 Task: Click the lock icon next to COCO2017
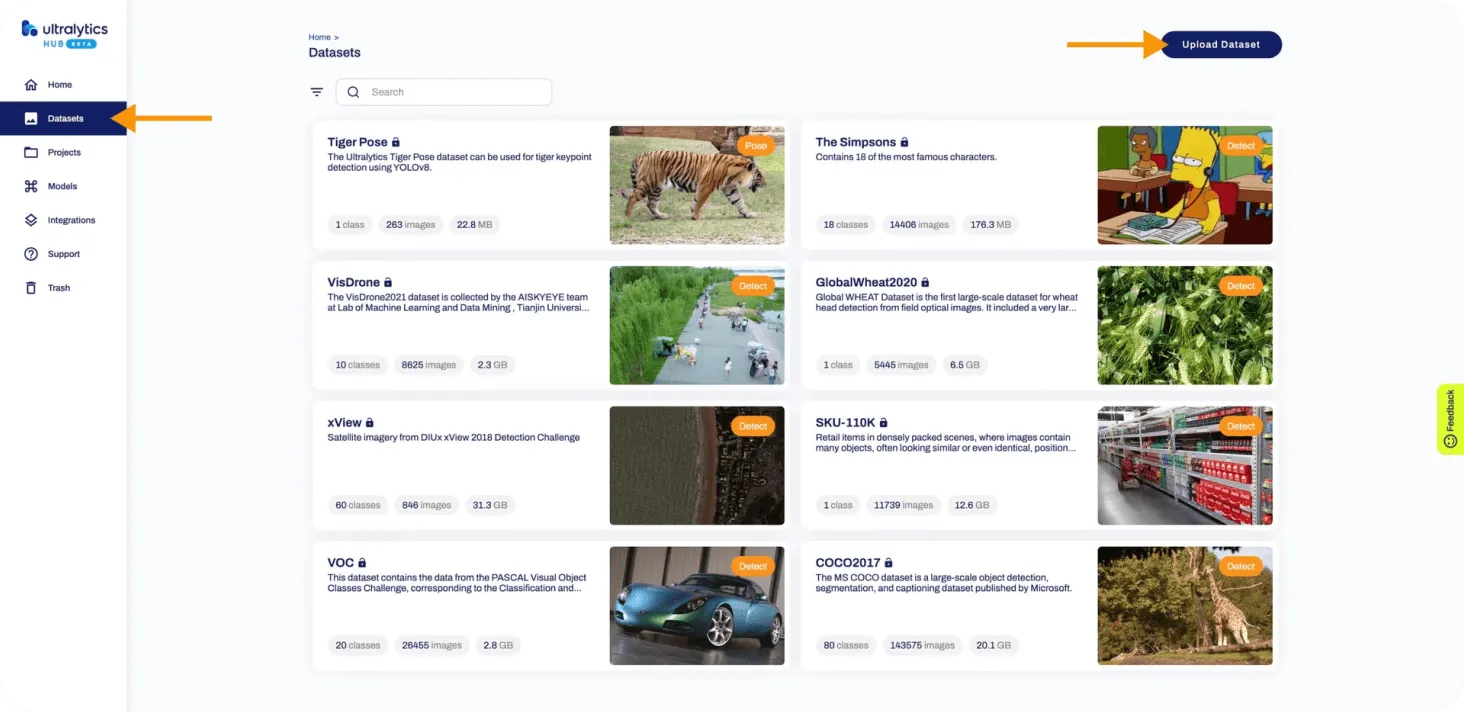click(888, 563)
